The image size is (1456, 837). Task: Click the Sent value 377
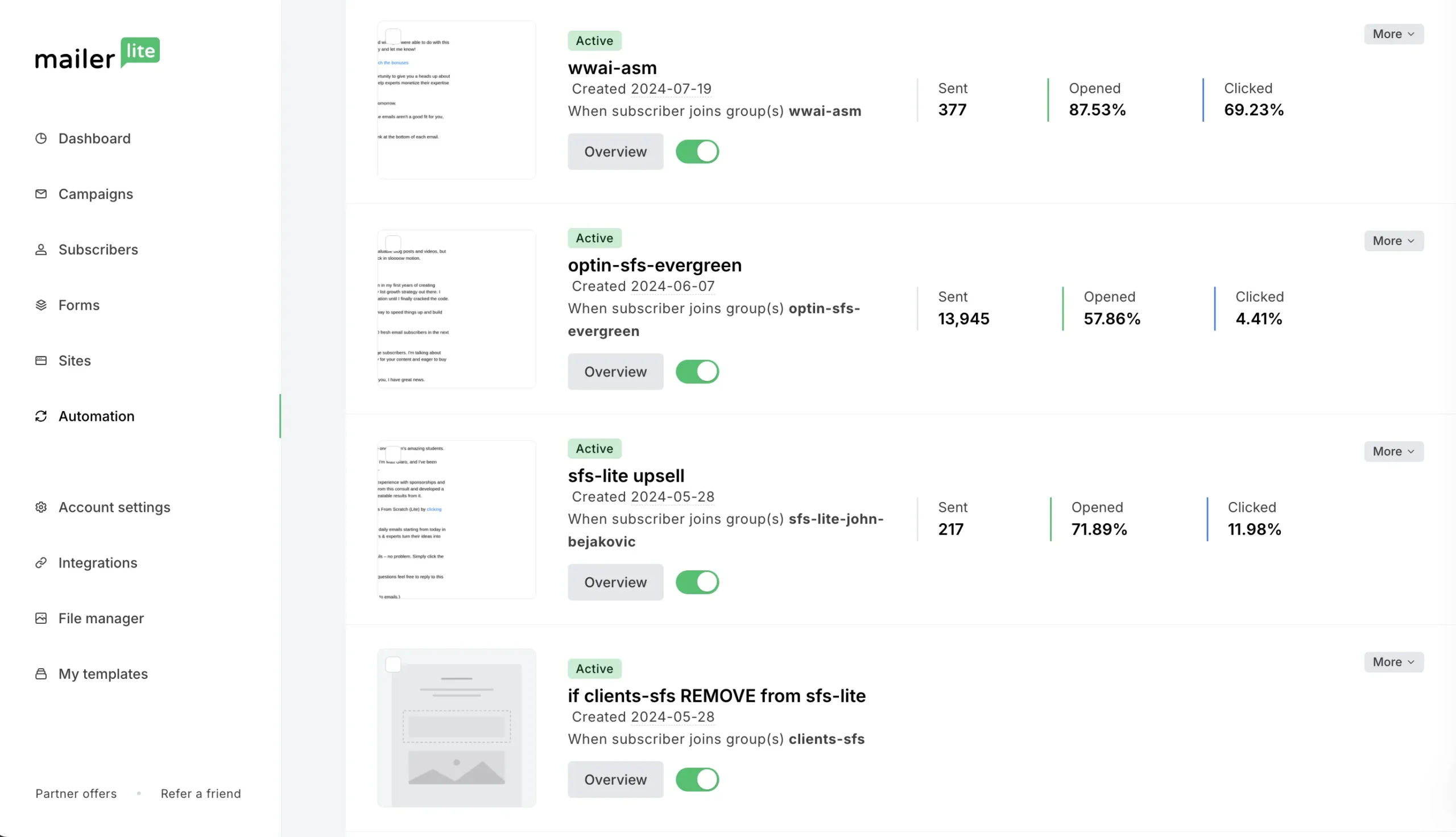click(x=953, y=110)
